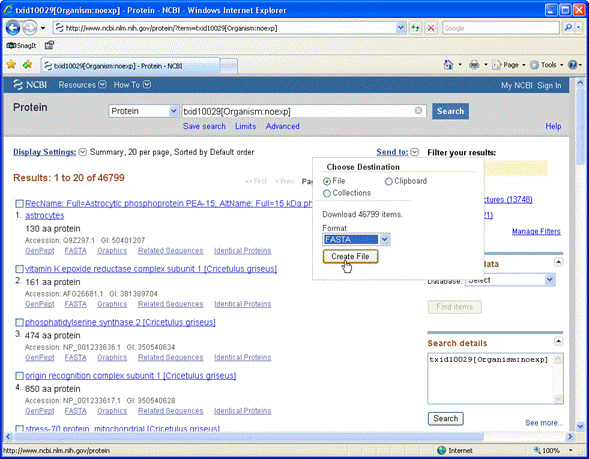Image resolution: width=589 pixels, height=459 pixels.
Task: Click the vertical scrollbar down arrow
Action: point(580,426)
